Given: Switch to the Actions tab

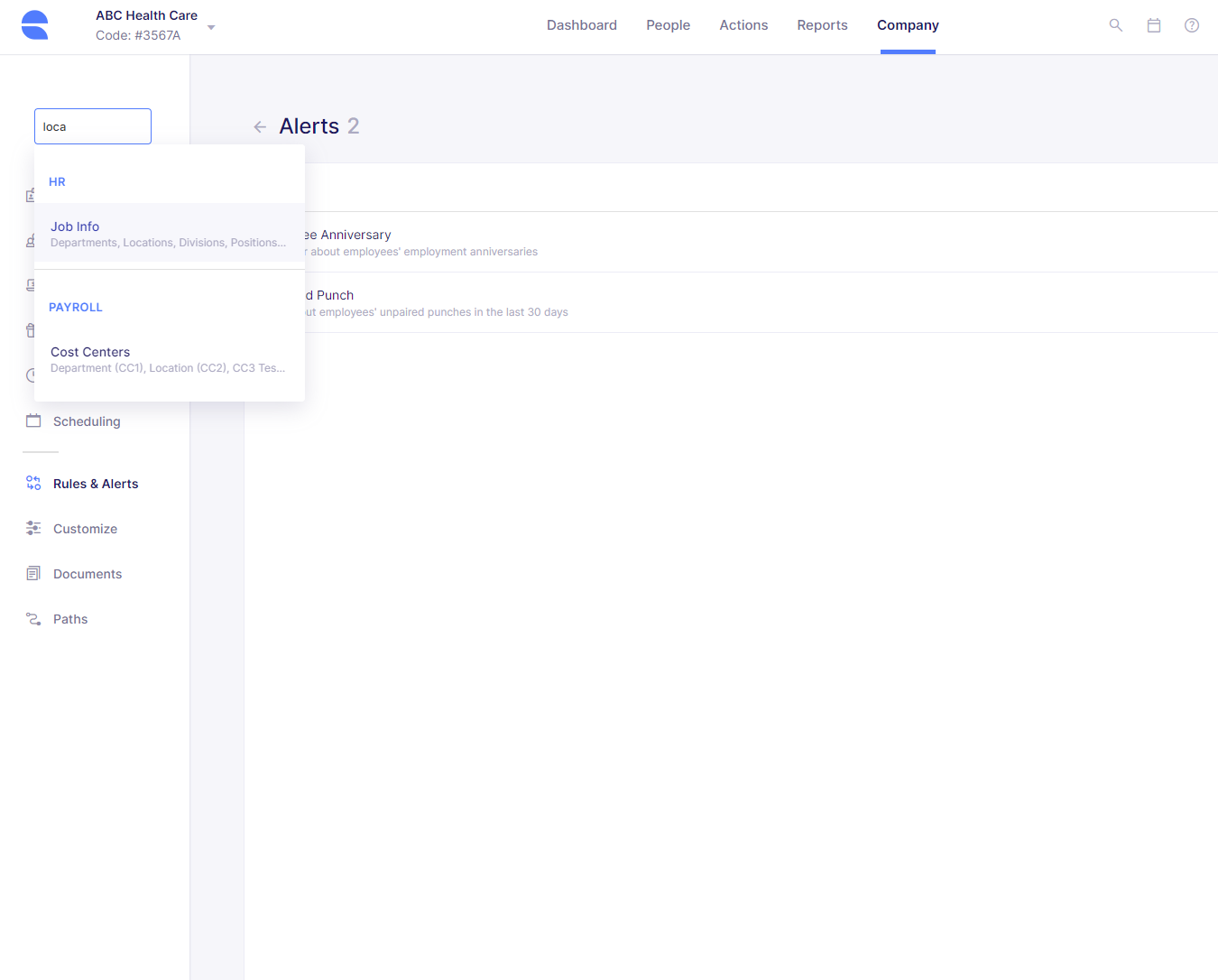Looking at the screenshot, I should pyautogui.click(x=743, y=25).
